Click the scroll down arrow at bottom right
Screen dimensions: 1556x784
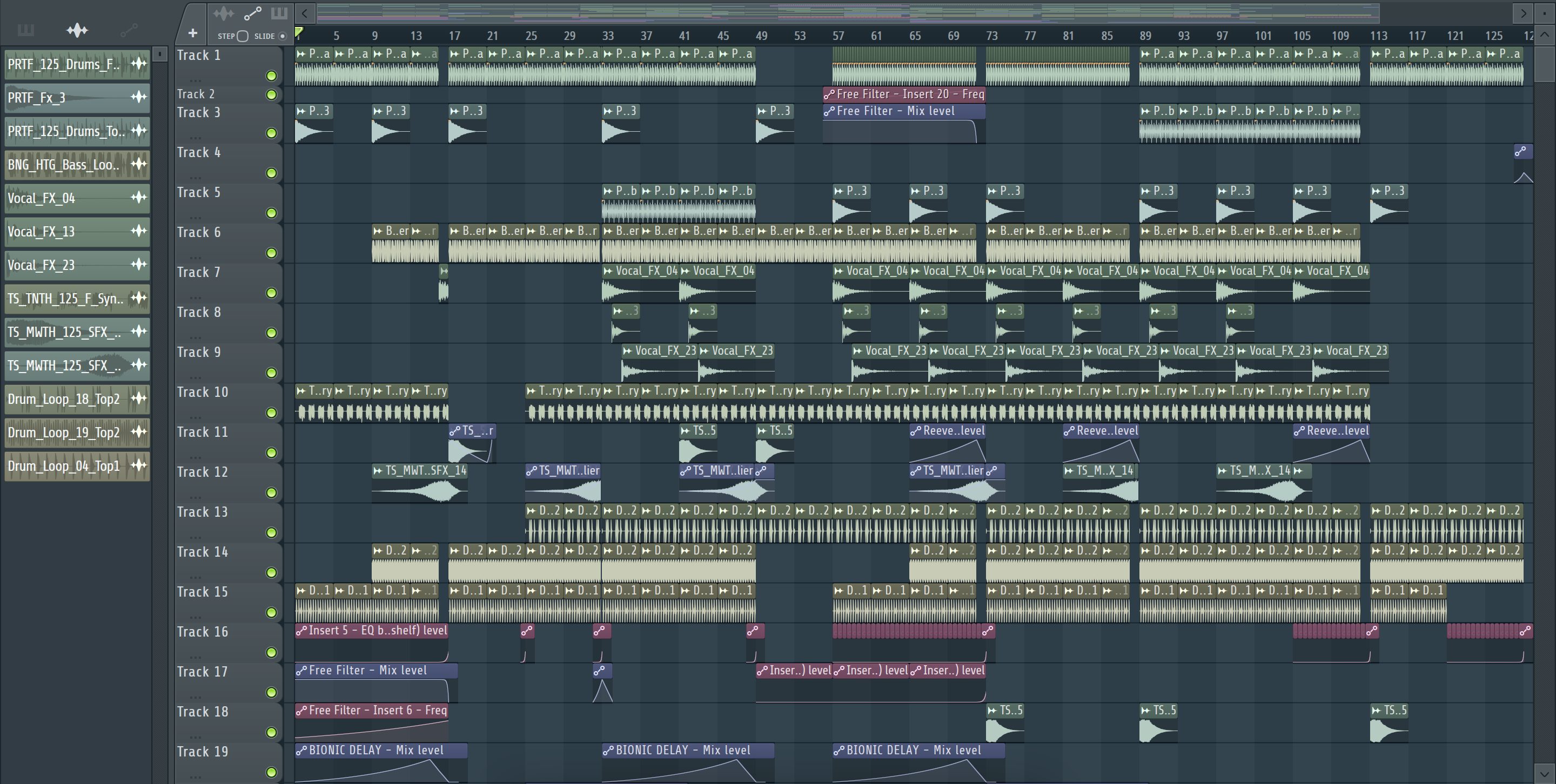[1545, 773]
